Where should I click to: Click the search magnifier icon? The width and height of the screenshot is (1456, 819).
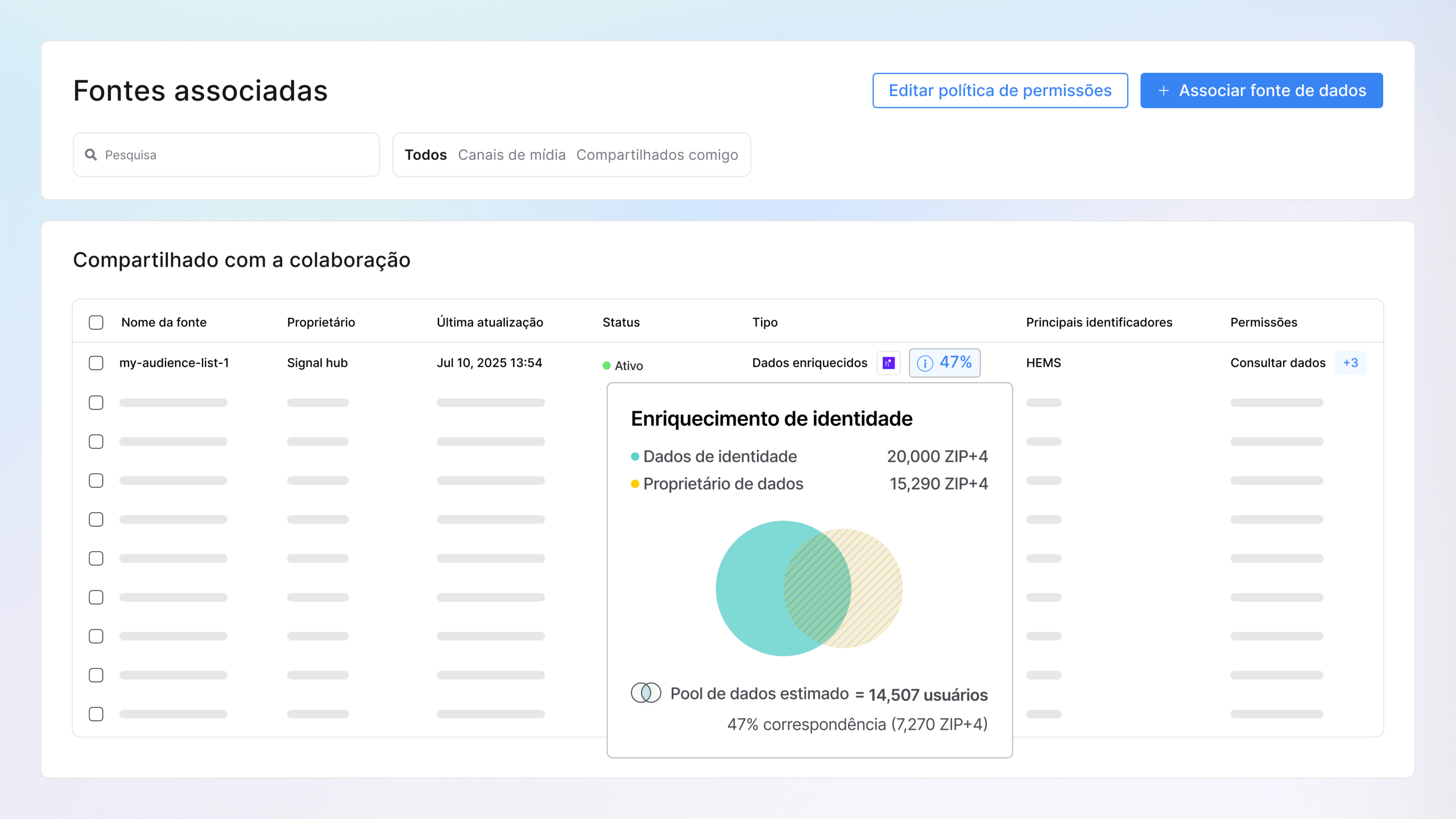(x=91, y=154)
